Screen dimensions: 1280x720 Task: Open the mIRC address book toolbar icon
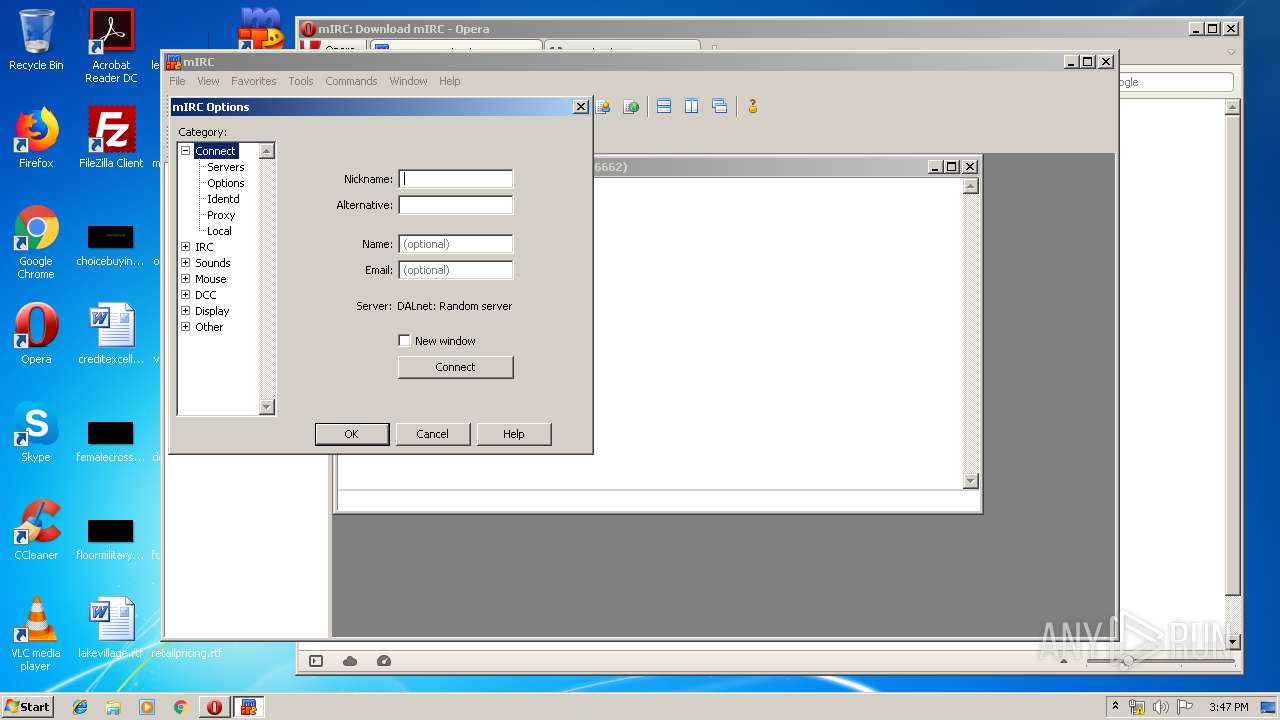[x=603, y=106]
